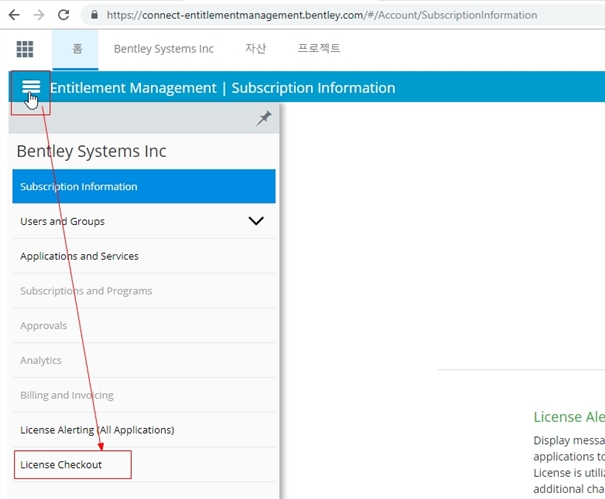Switch to the 자산 tab
The image size is (605, 499).
255,49
